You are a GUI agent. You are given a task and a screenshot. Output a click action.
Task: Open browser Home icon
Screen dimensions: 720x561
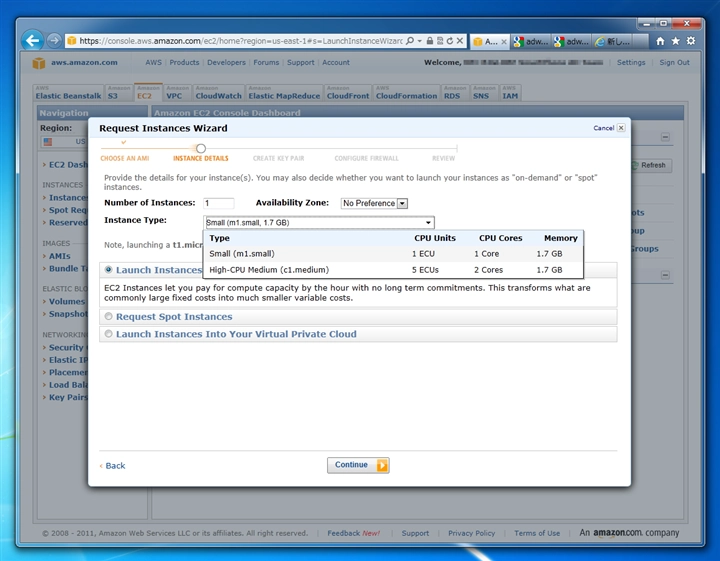(660, 41)
